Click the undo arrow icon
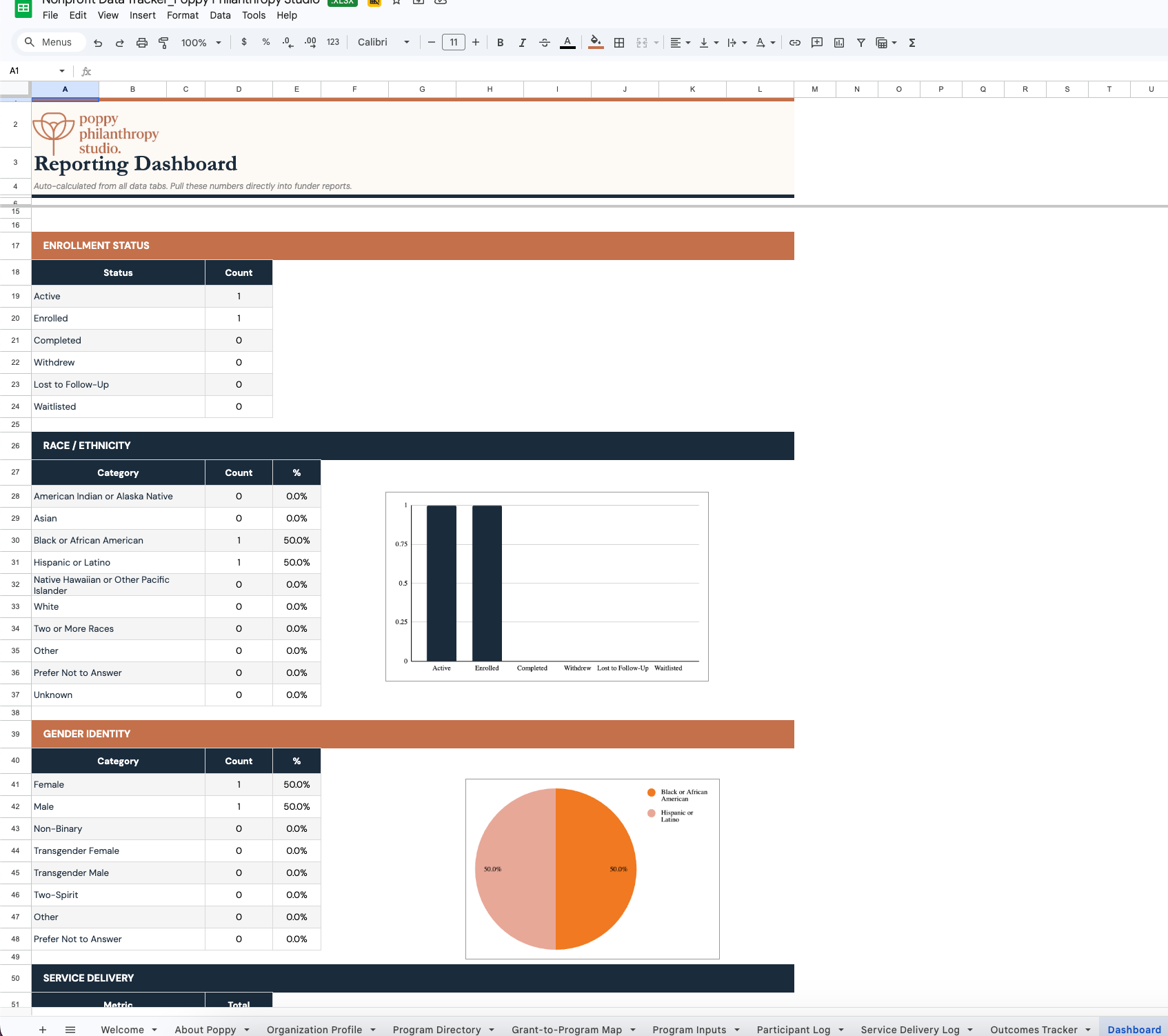Viewport: 1168px width, 1036px height. click(98, 43)
